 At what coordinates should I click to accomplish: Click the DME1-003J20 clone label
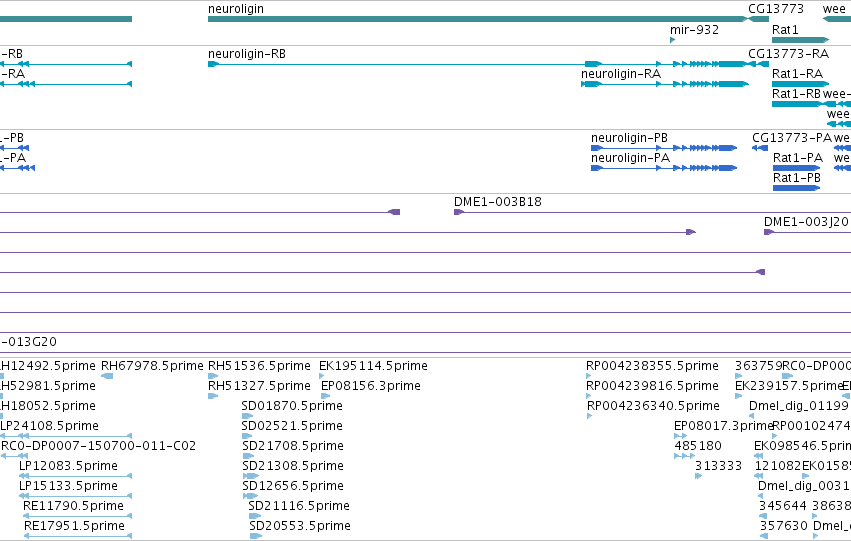(806, 222)
